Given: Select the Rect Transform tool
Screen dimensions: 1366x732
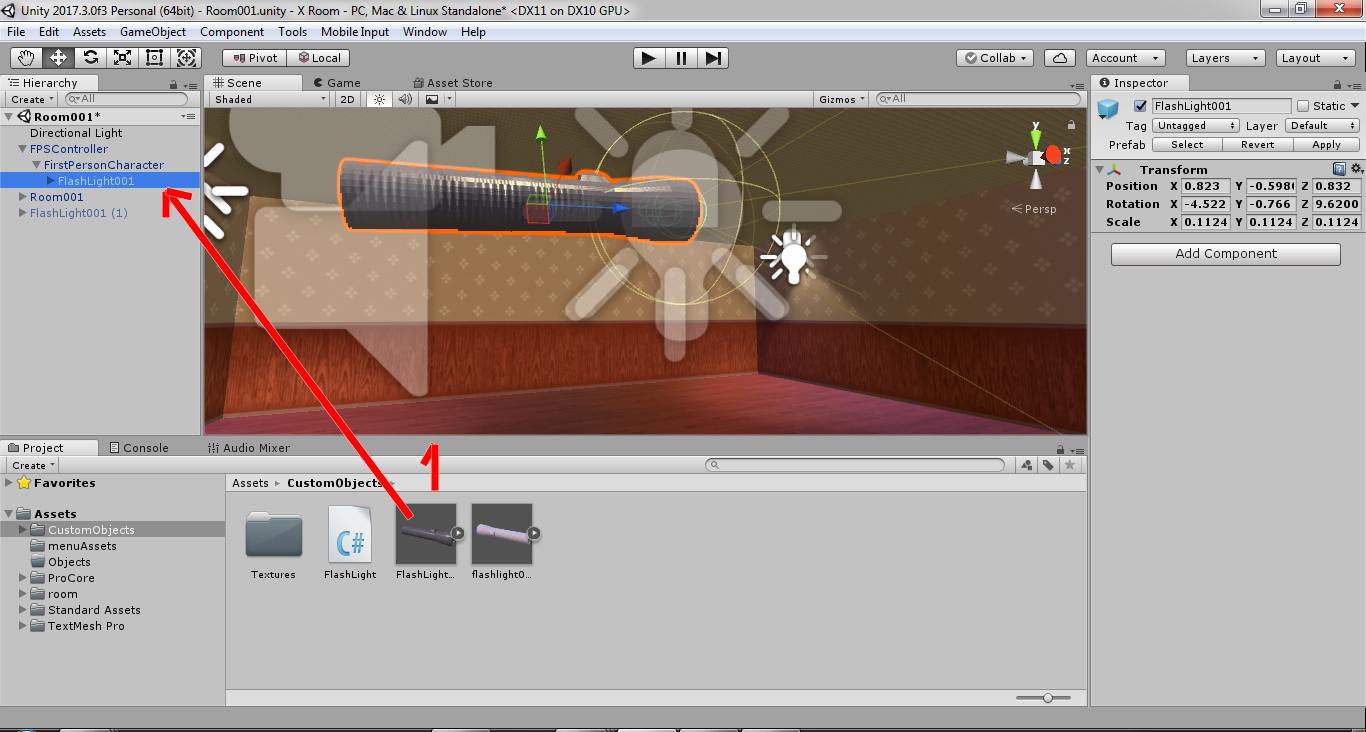Looking at the screenshot, I should [154, 57].
